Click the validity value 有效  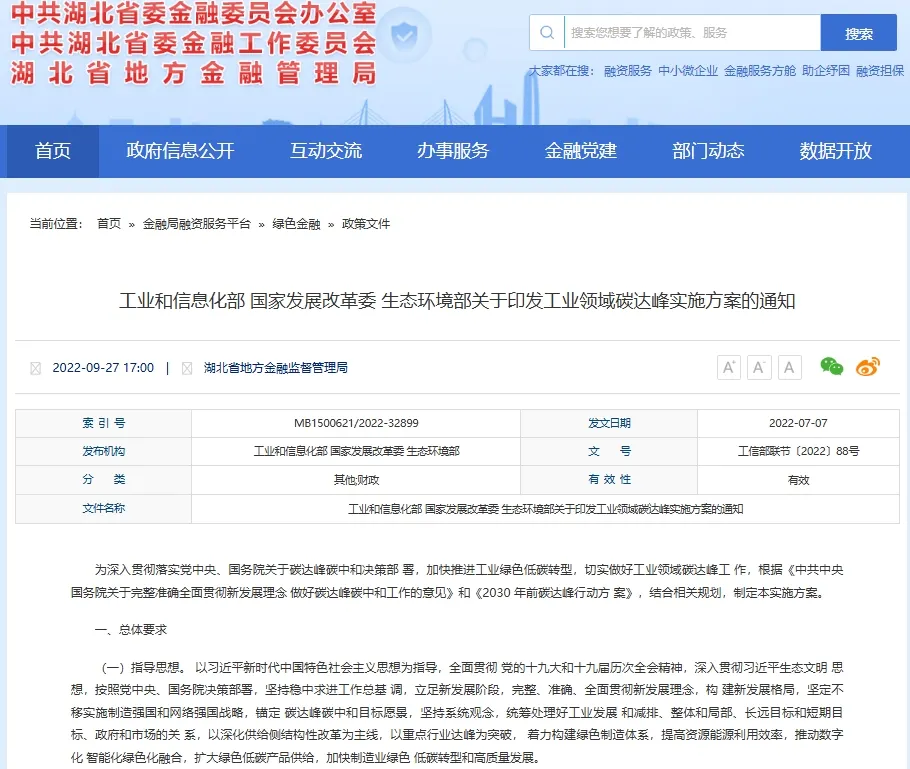[x=798, y=480]
